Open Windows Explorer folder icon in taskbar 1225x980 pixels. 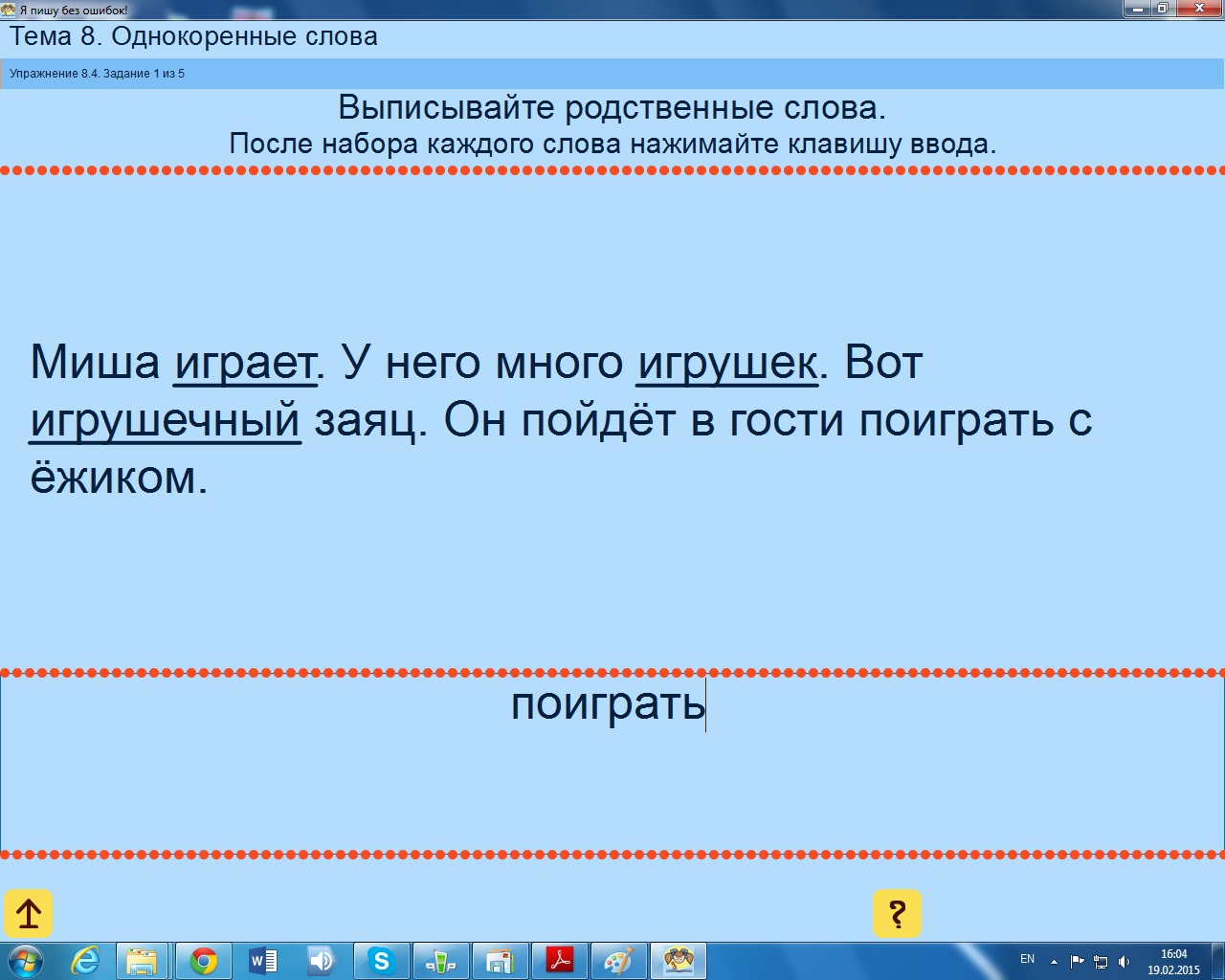(143, 961)
